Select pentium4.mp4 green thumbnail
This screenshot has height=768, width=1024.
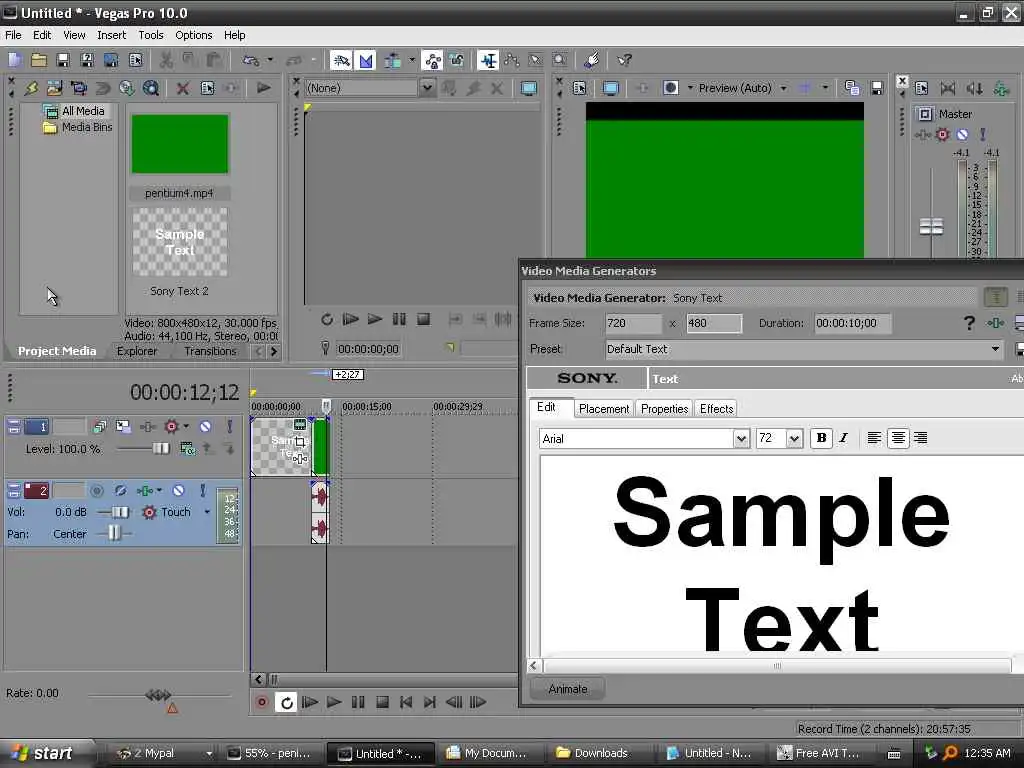180,144
